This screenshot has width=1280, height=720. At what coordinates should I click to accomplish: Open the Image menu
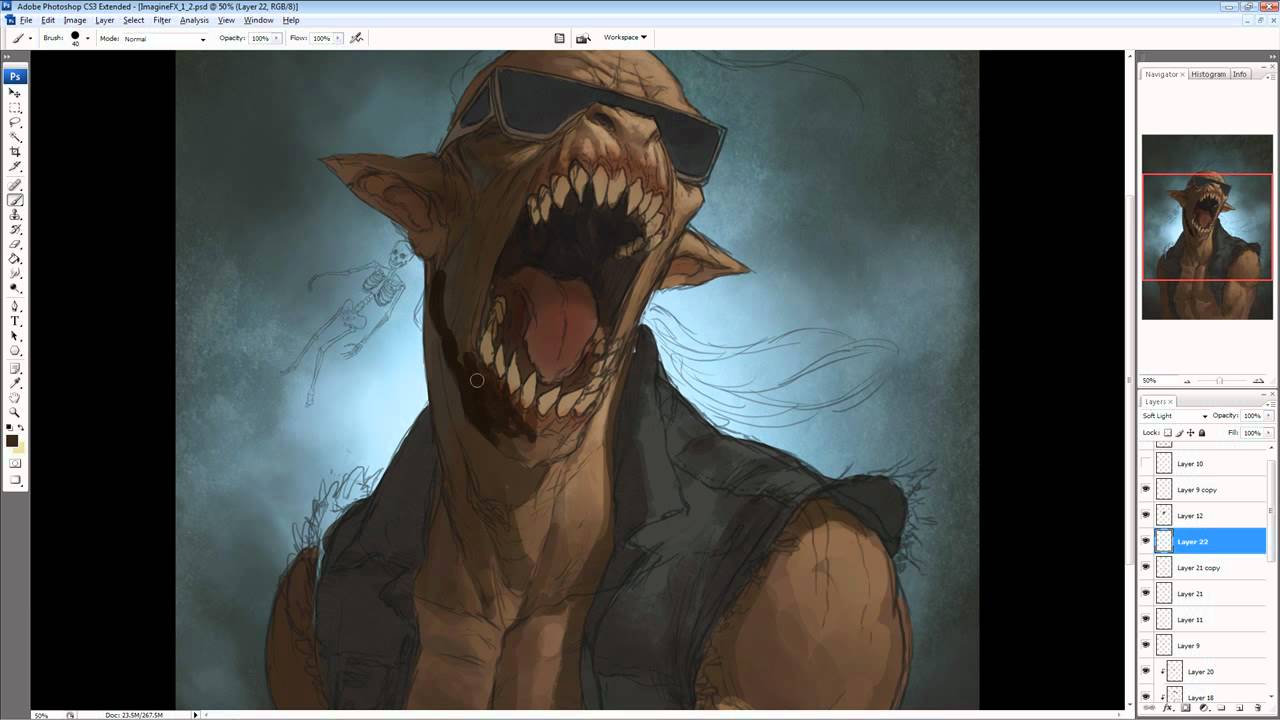(75, 20)
